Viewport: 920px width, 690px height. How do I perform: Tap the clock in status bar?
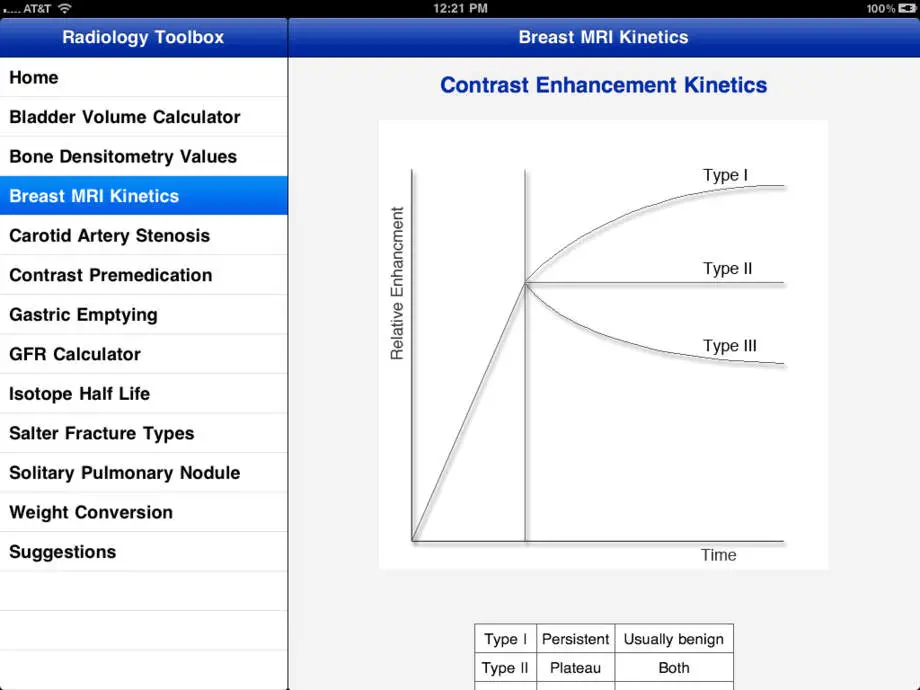coord(460,8)
